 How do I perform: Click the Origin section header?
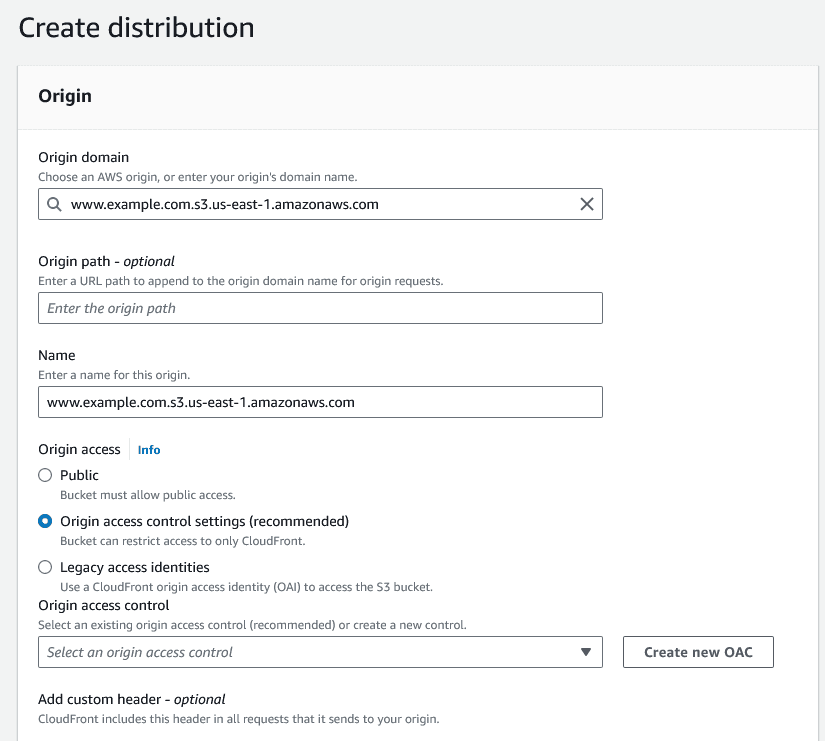(65, 96)
